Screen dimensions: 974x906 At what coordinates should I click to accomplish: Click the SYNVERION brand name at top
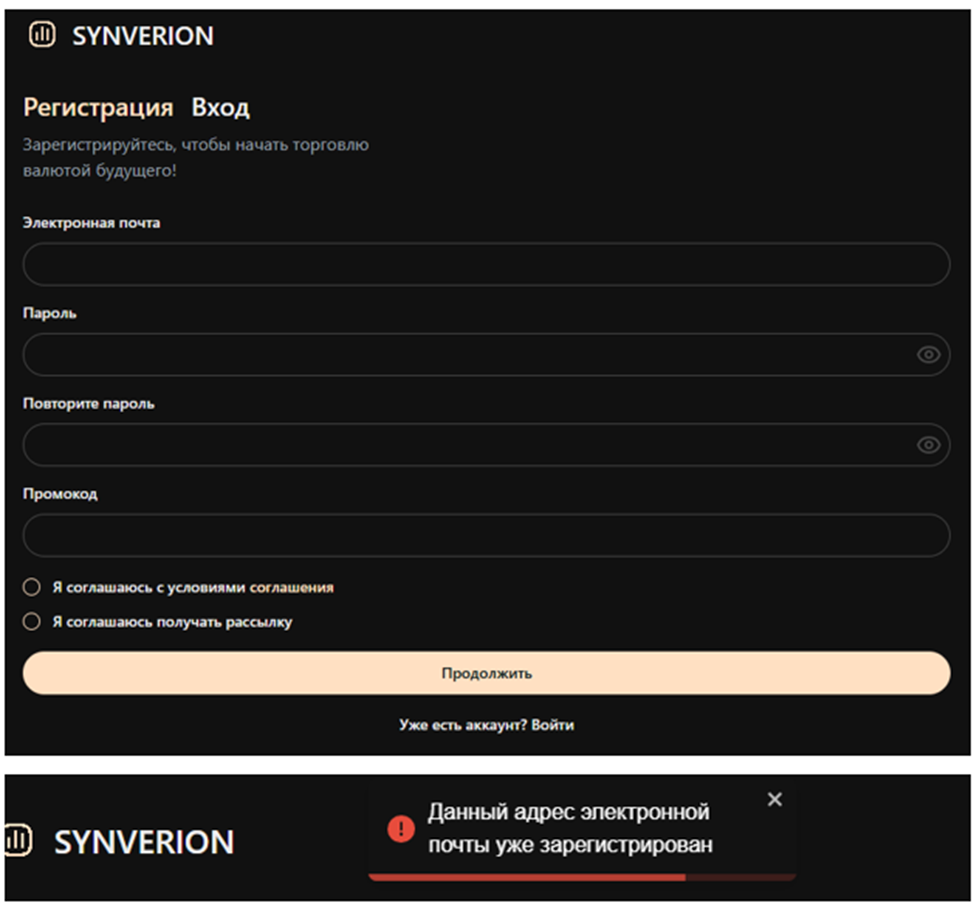click(x=143, y=36)
